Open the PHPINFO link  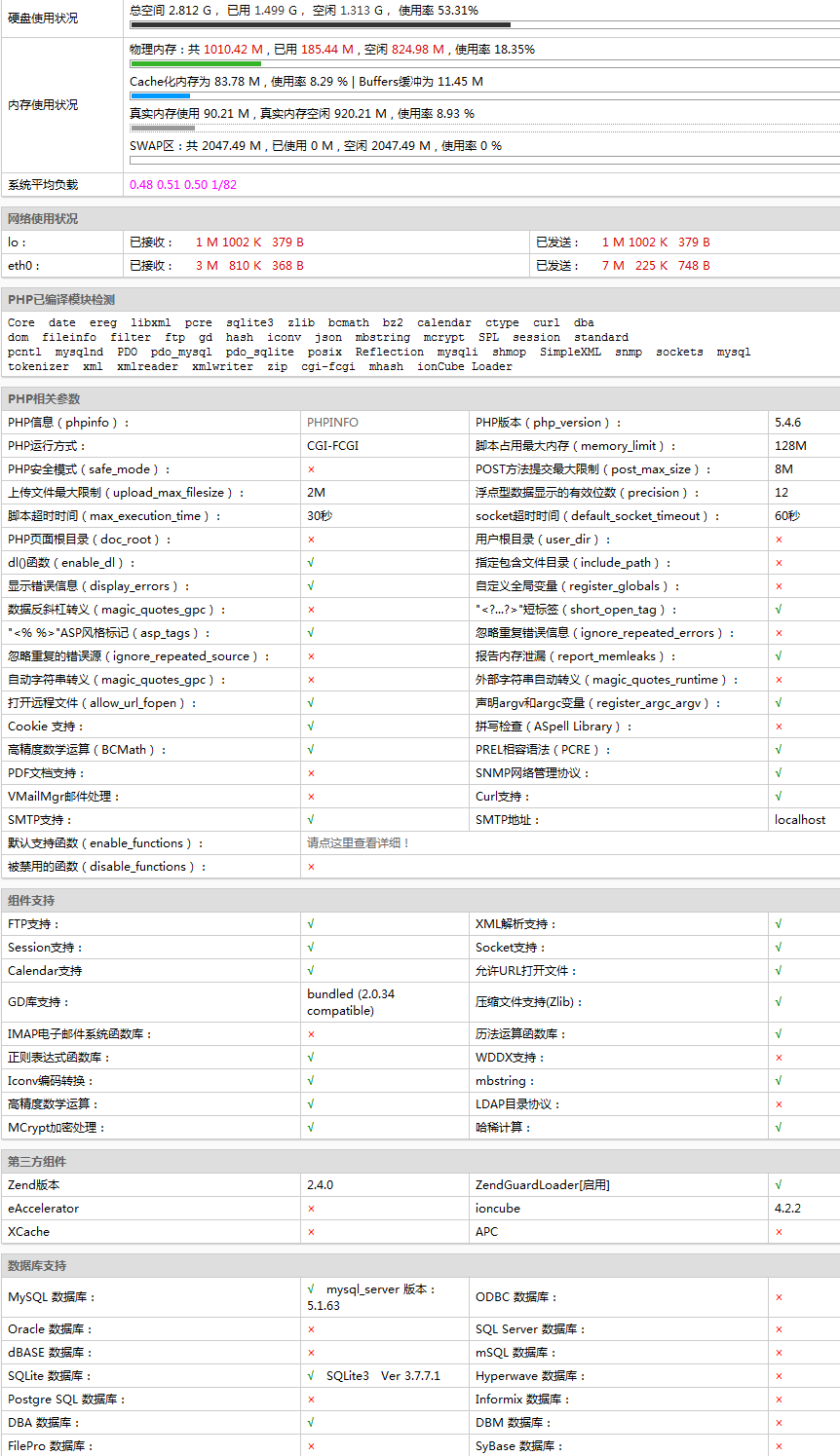click(332, 423)
